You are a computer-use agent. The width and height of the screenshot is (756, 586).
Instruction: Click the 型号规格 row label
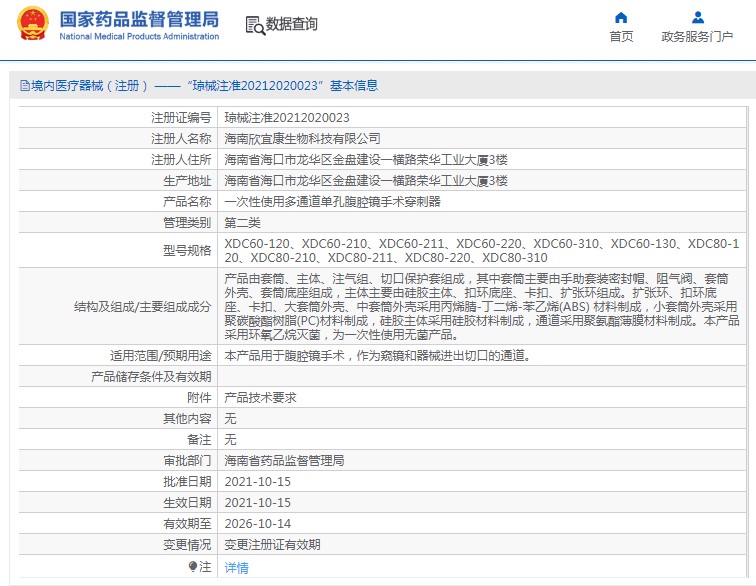coord(187,250)
